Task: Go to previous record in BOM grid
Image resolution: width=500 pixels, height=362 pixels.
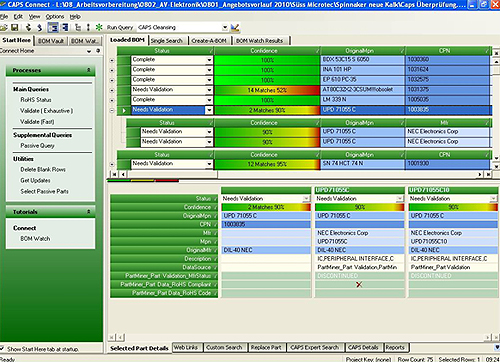Action: click(123, 174)
